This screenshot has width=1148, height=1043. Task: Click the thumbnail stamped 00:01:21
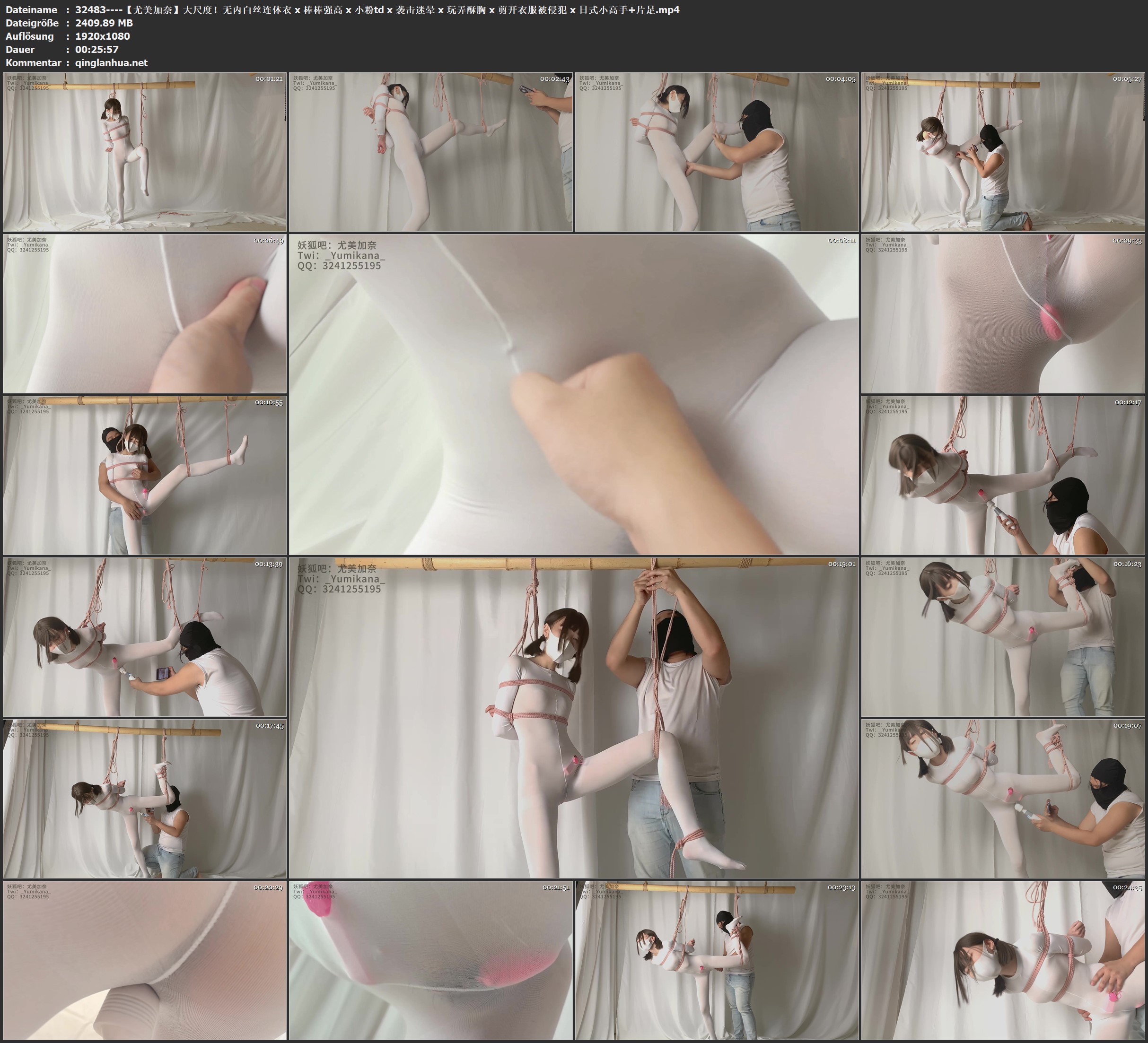(145, 152)
